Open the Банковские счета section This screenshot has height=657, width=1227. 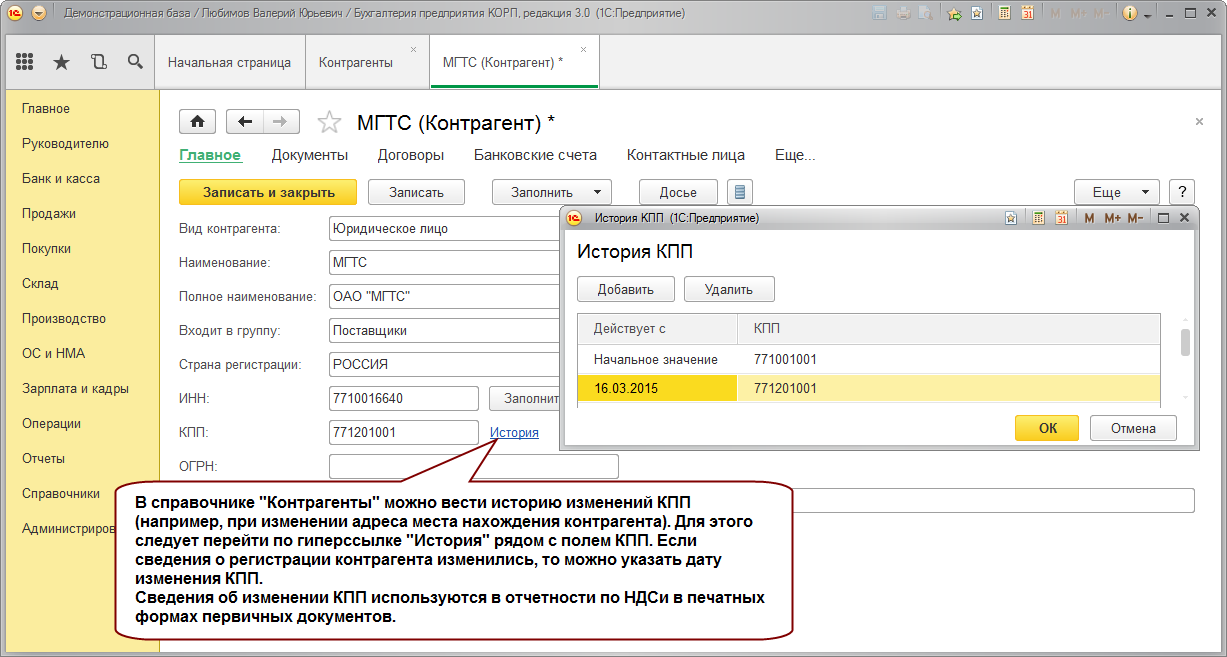[535, 155]
